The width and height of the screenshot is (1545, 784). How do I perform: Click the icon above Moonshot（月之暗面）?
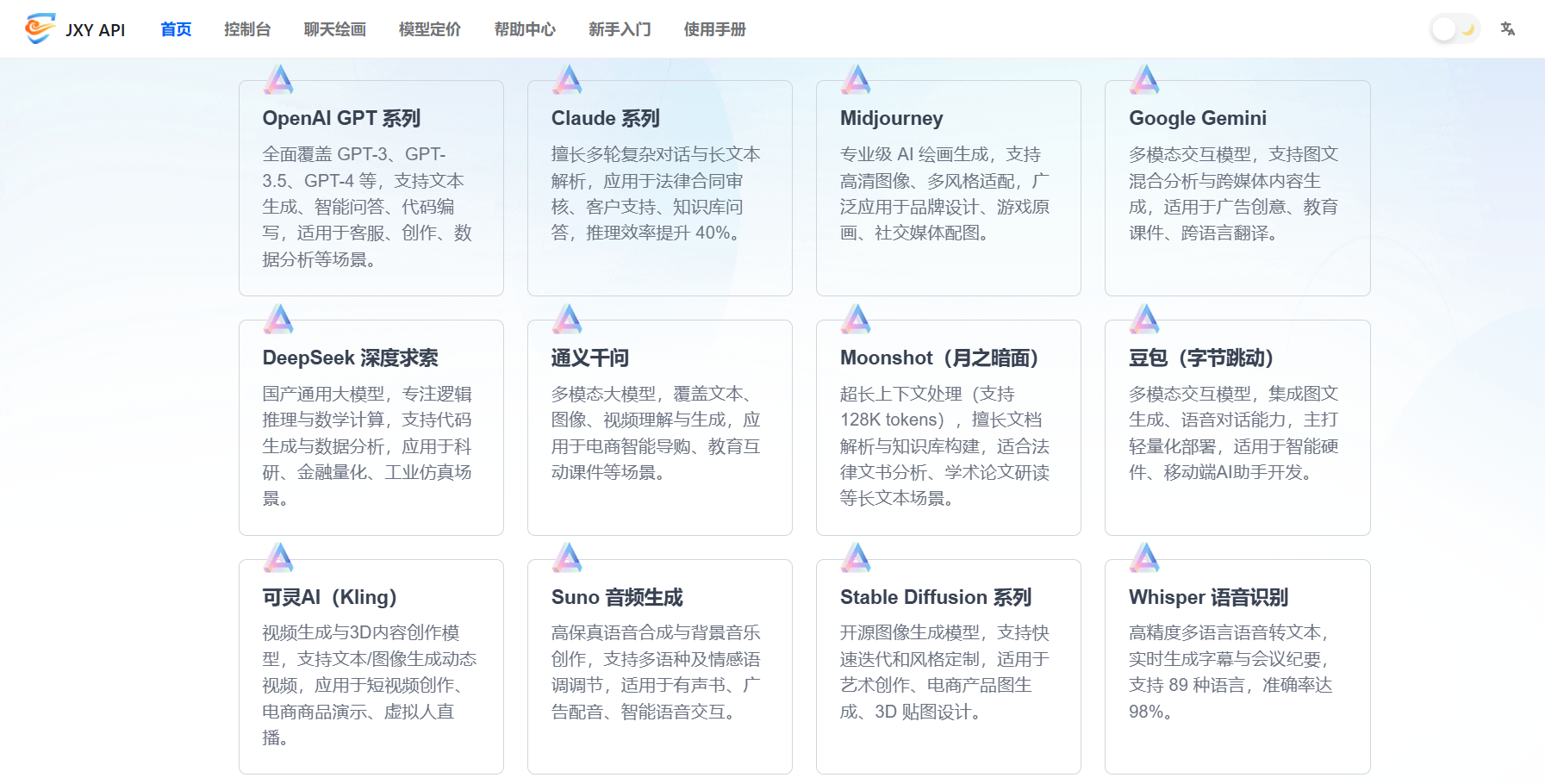[856, 319]
